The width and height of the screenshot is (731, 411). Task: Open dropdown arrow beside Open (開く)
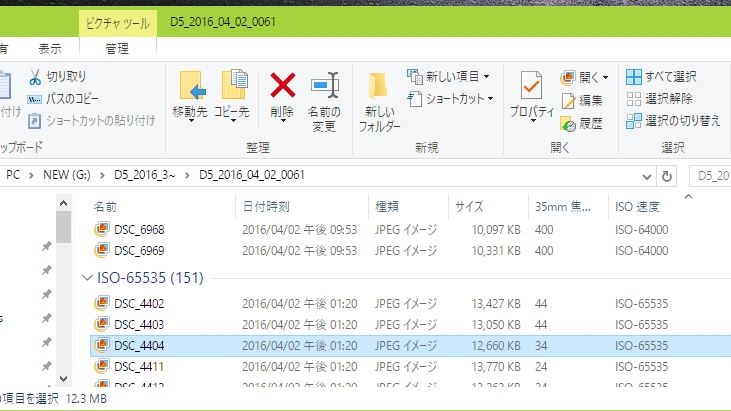[x=605, y=77]
